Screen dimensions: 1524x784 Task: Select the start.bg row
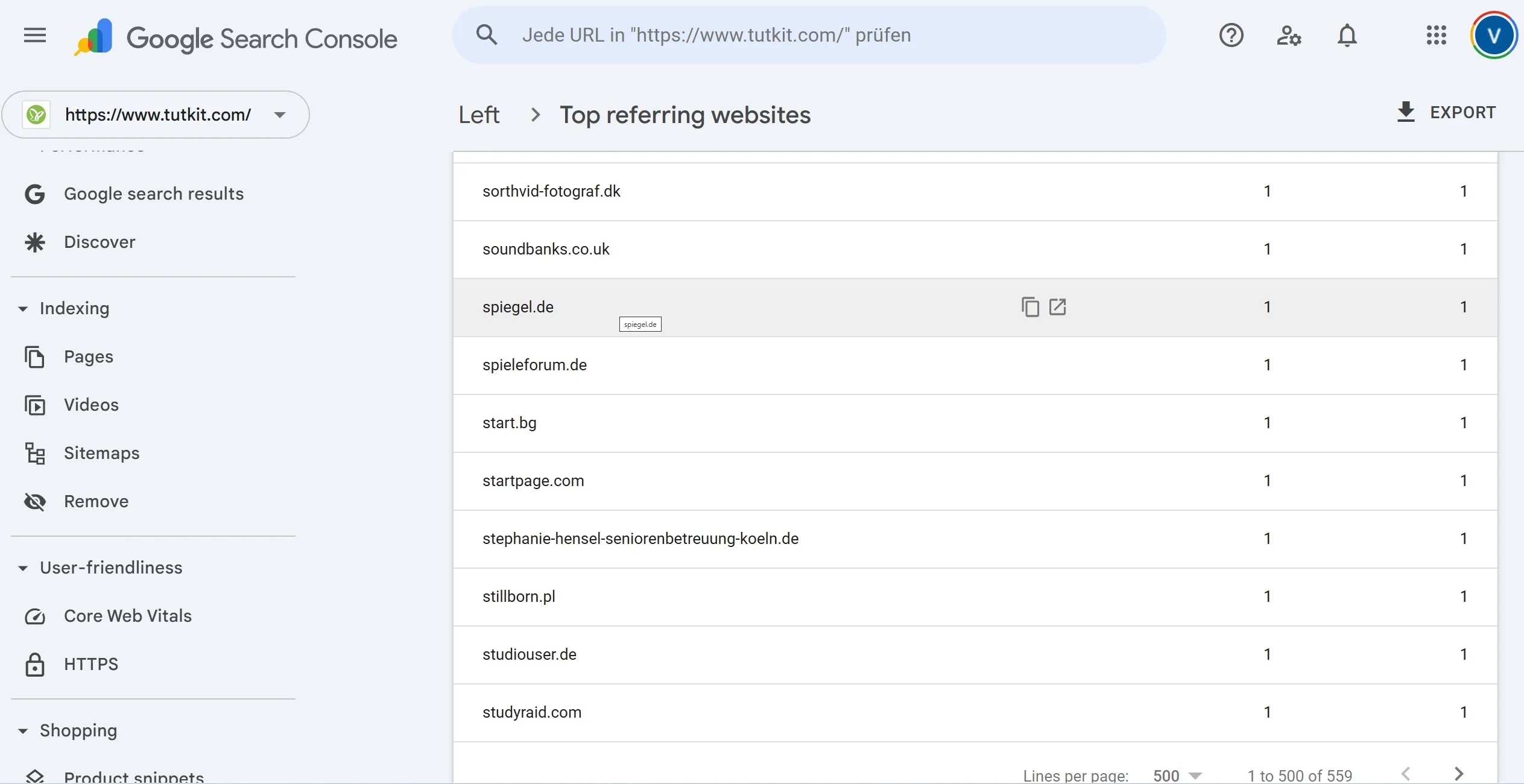[x=975, y=423]
